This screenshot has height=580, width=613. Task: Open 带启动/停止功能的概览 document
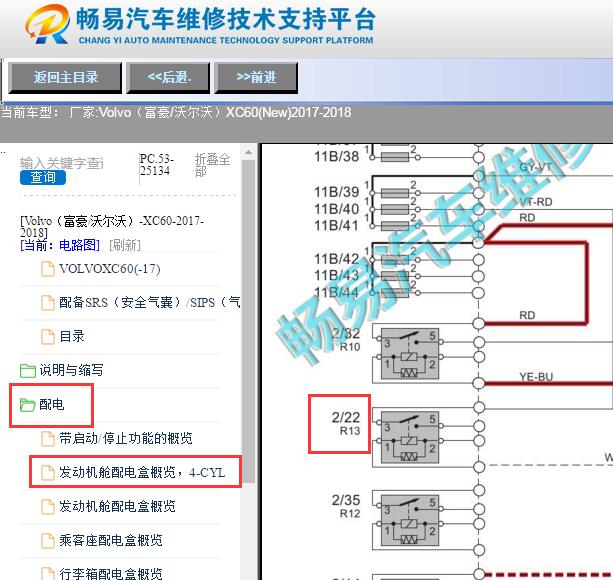pyautogui.click(x=126, y=438)
